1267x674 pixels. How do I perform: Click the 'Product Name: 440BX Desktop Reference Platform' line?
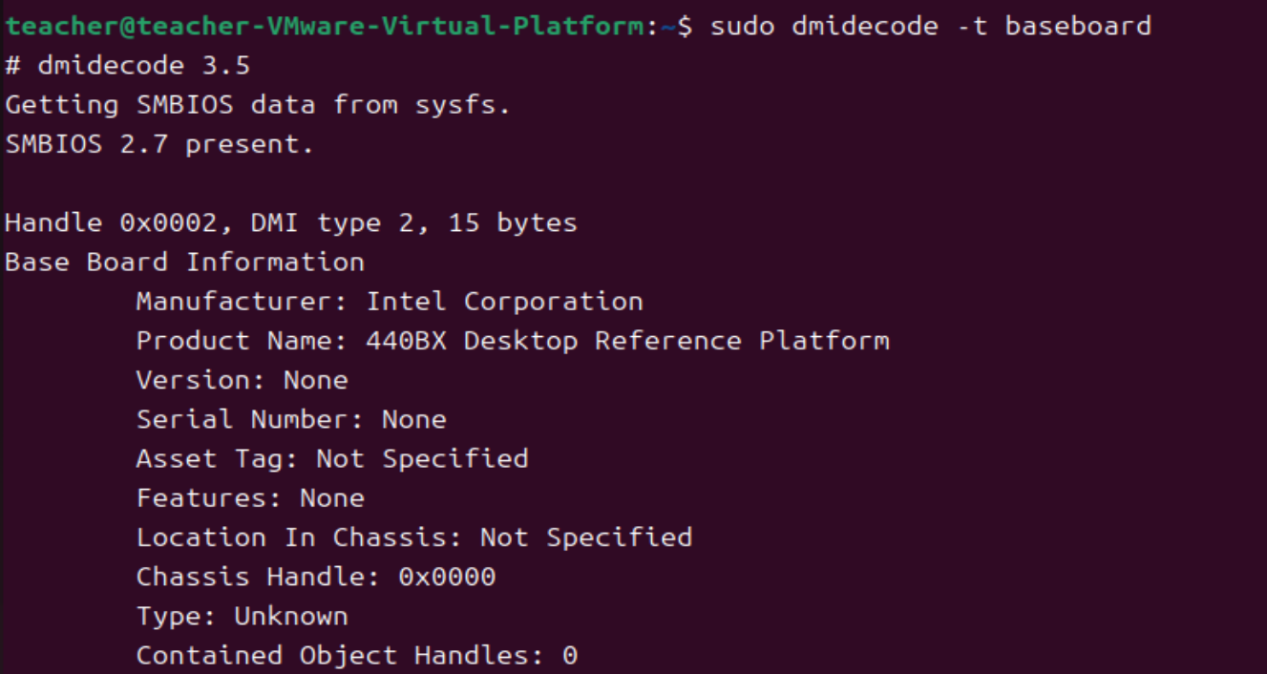[513, 340]
